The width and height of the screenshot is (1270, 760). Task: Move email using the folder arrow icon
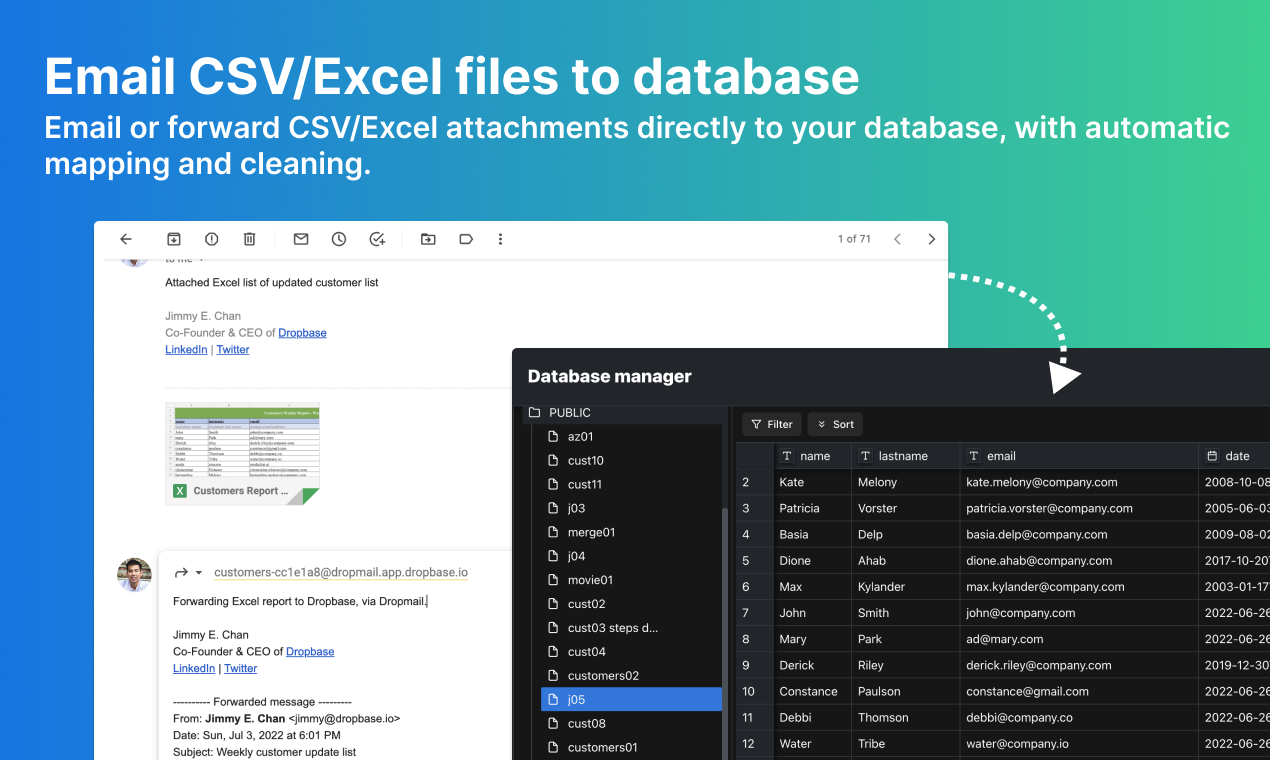click(428, 239)
